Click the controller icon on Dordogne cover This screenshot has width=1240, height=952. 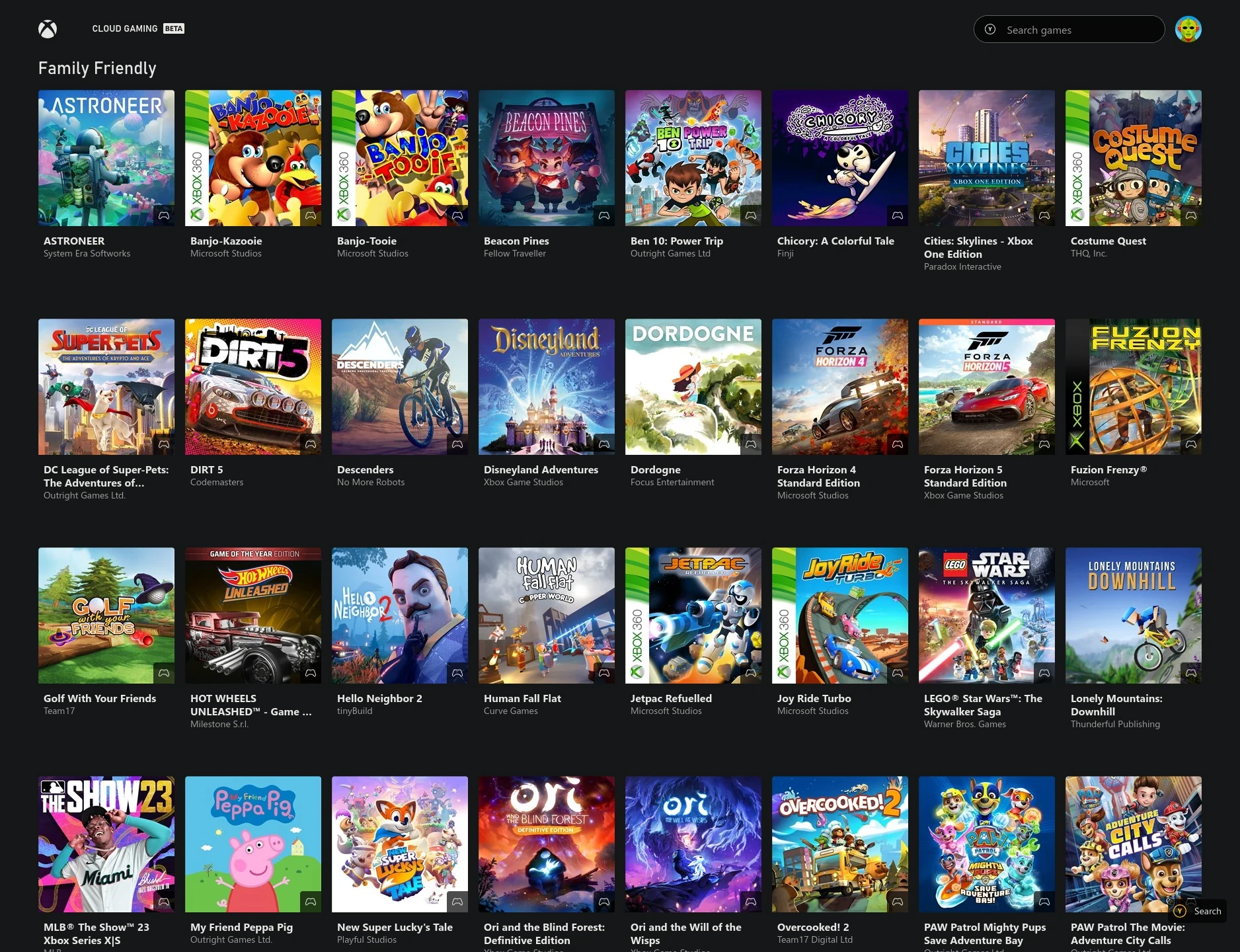(751, 444)
